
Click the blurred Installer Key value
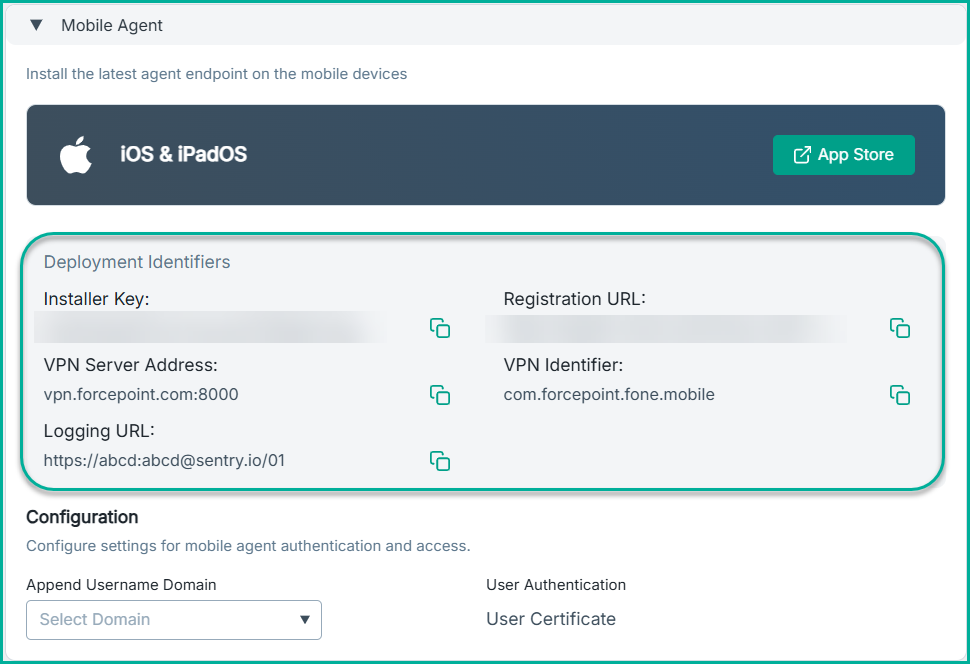pos(210,328)
